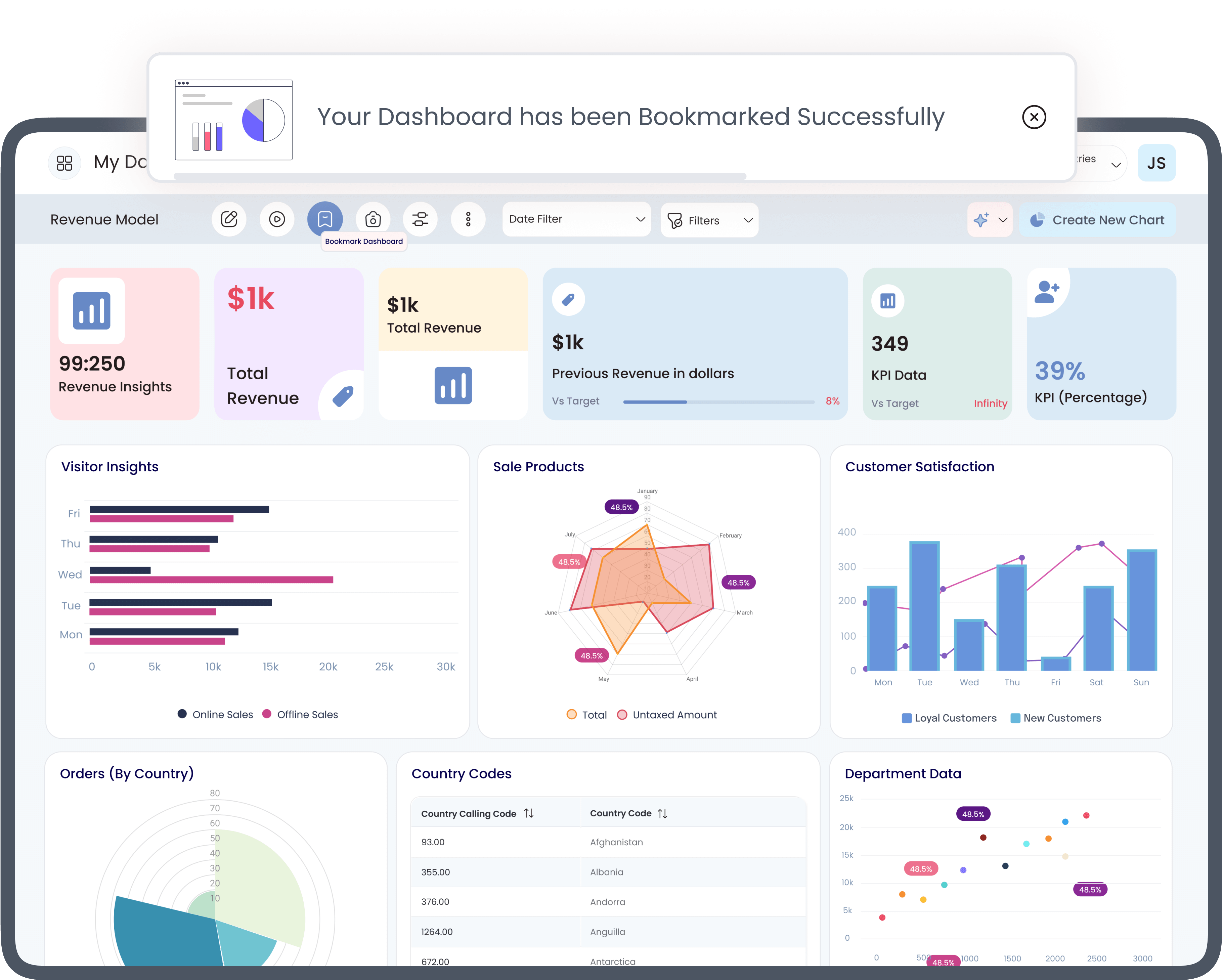
Task: Toggle the Online Sales legend item
Action: [x=215, y=714]
